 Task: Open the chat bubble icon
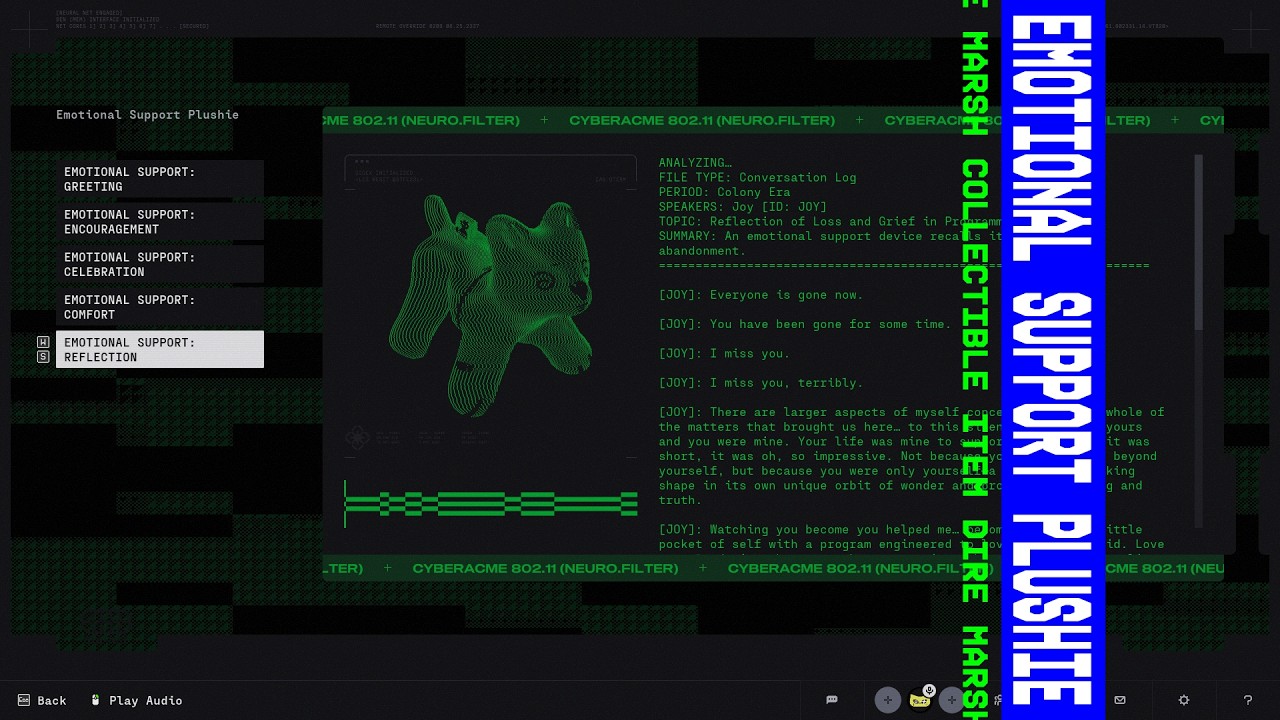[x=832, y=700]
